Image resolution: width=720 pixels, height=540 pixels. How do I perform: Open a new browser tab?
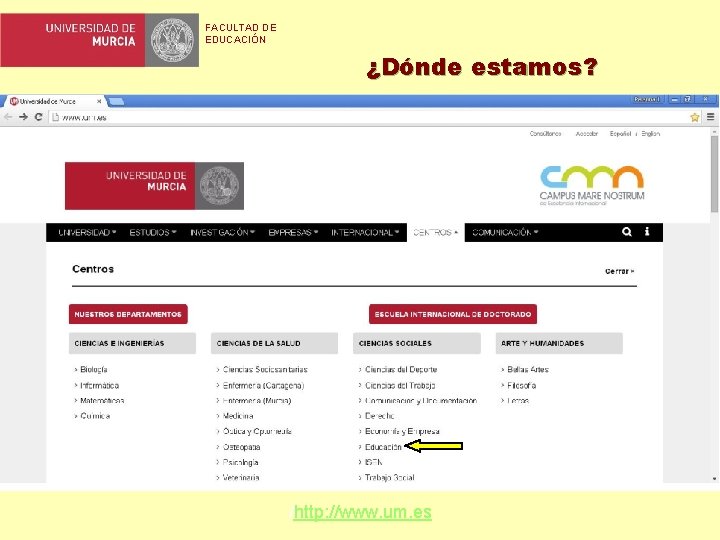[x=116, y=101]
